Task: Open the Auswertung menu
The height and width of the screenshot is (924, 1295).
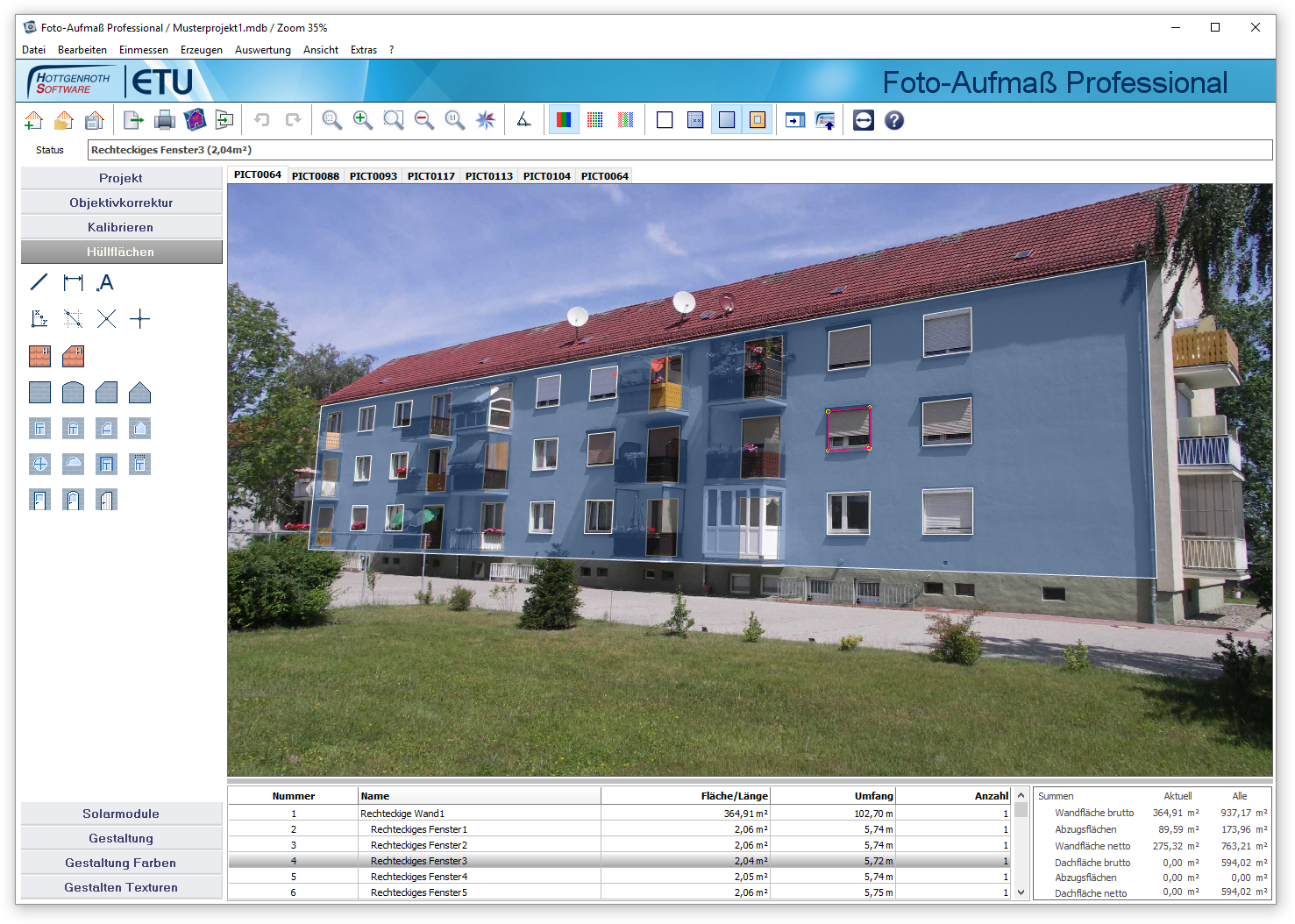Action: (x=262, y=50)
